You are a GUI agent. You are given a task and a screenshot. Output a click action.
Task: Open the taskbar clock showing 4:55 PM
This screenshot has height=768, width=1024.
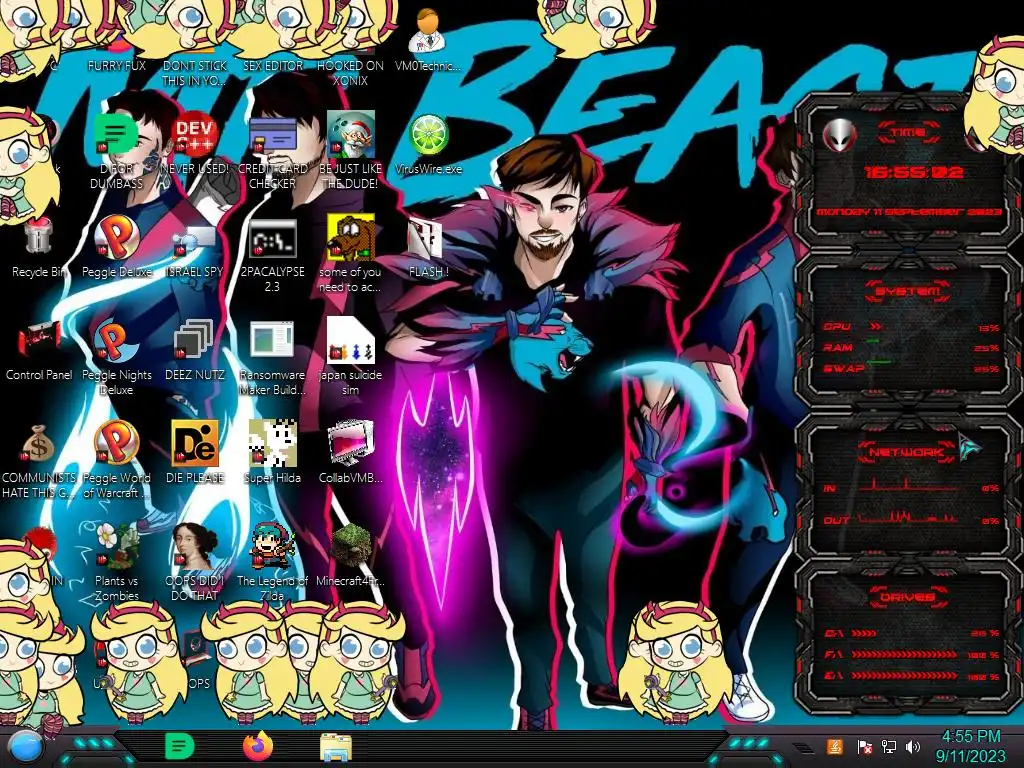pyautogui.click(x=970, y=746)
